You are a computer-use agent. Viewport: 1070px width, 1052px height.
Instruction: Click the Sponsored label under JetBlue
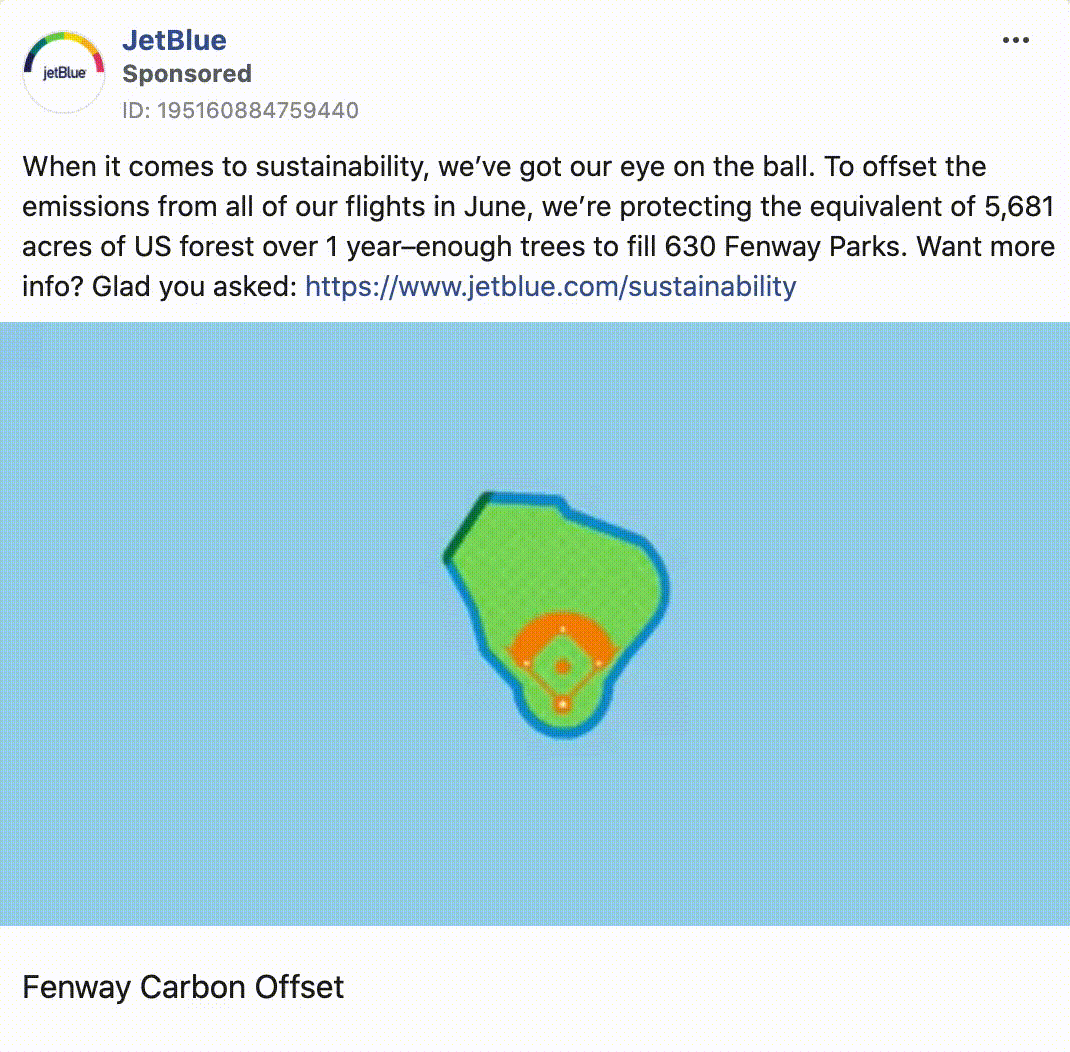tap(187, 74)
